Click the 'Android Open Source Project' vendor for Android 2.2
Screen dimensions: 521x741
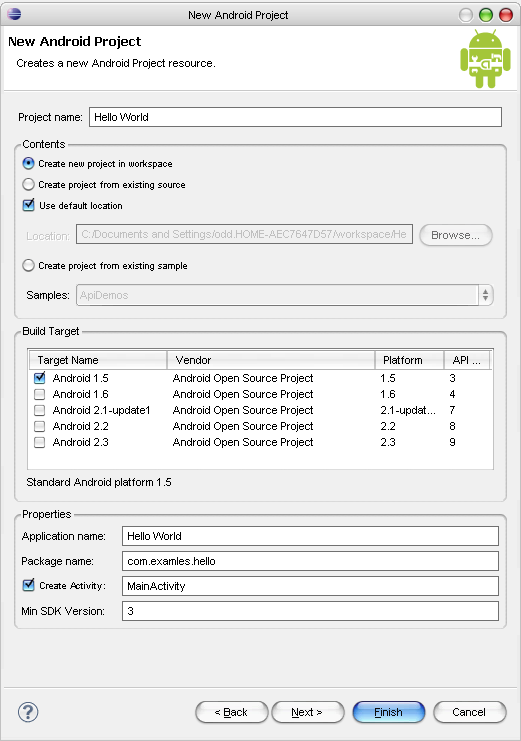[243, 426]
